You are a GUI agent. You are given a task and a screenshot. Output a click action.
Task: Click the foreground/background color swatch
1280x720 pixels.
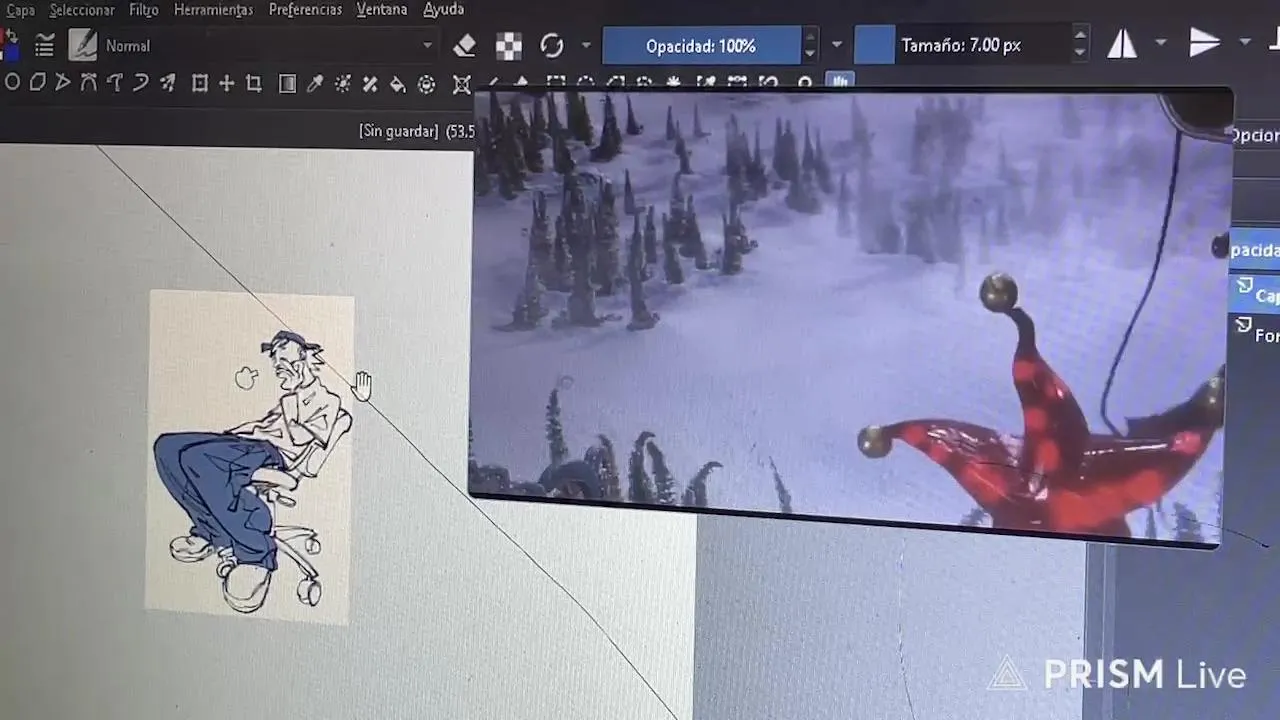11,44
